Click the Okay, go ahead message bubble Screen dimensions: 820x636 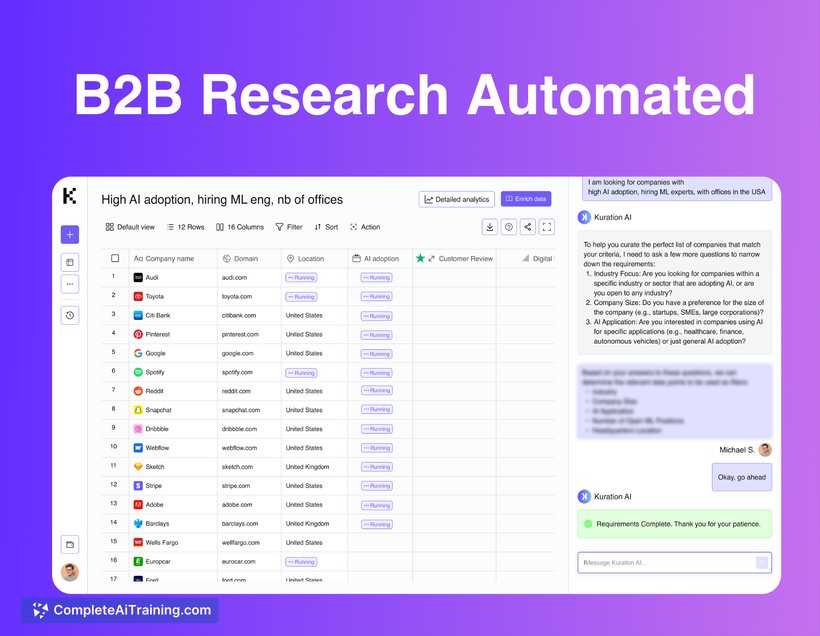[742, 477]
